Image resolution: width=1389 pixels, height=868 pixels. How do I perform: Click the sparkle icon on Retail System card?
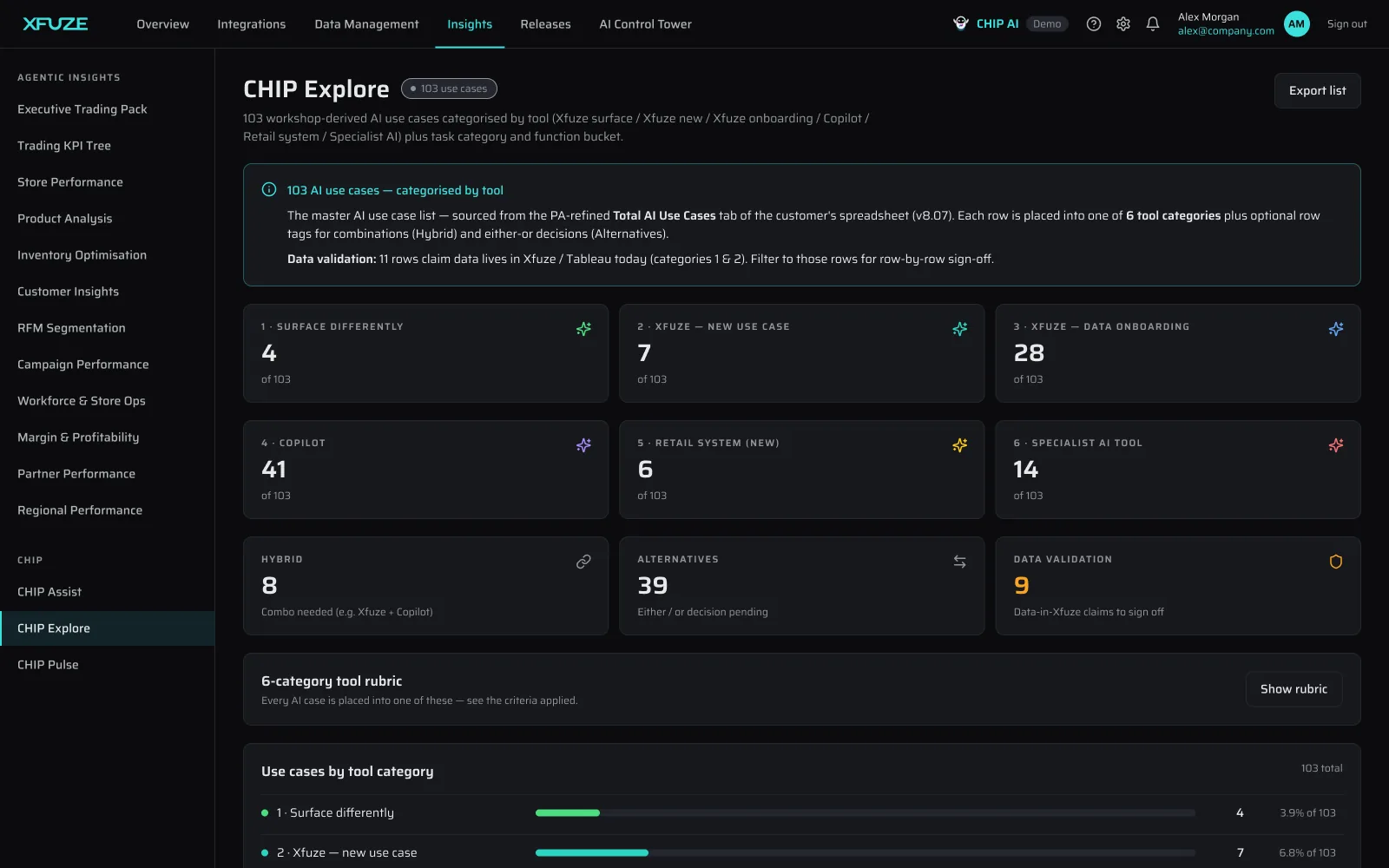coord(959,445)
